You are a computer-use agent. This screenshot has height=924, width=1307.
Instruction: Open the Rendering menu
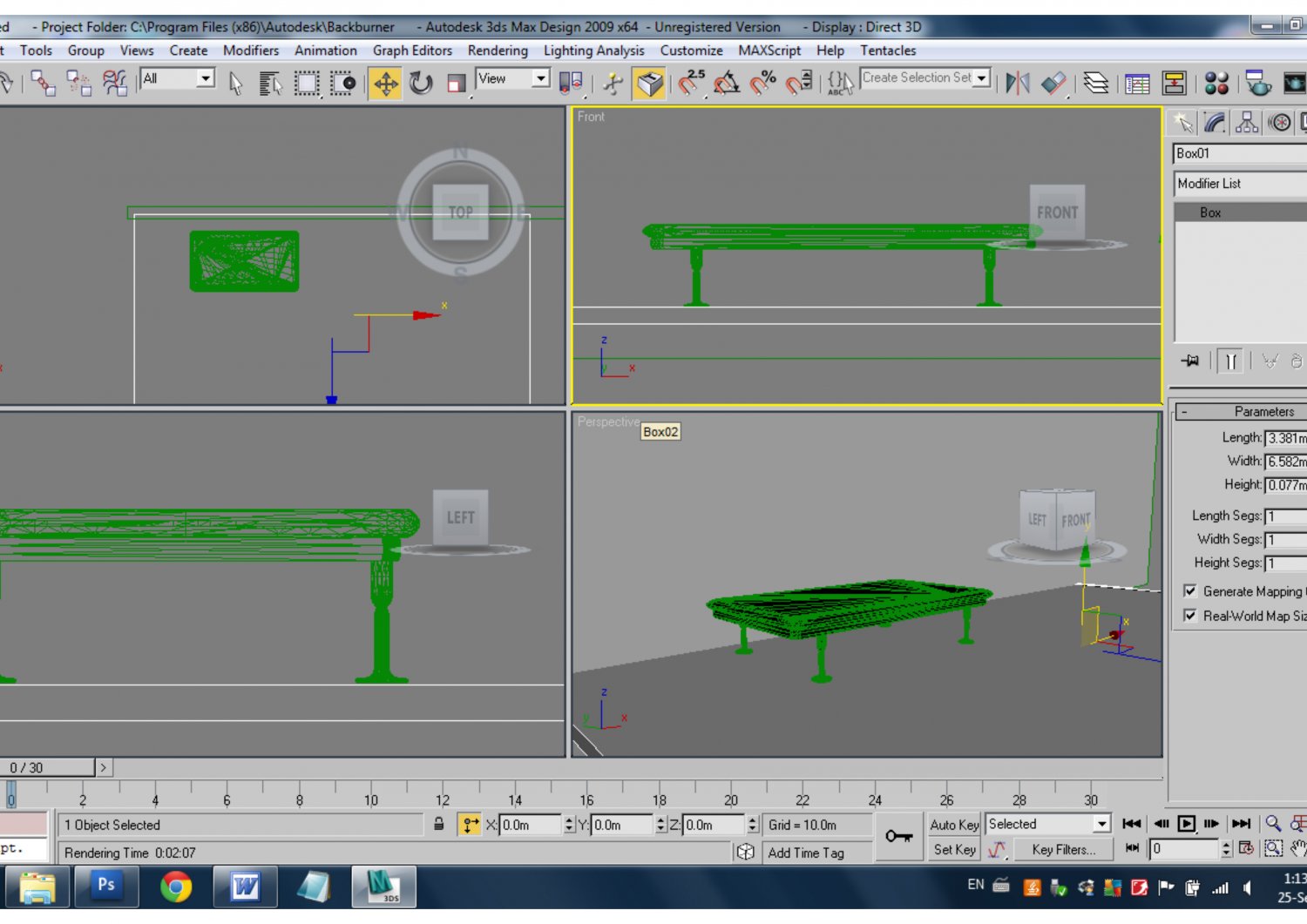pyautogui.click(x=498, y=51)
